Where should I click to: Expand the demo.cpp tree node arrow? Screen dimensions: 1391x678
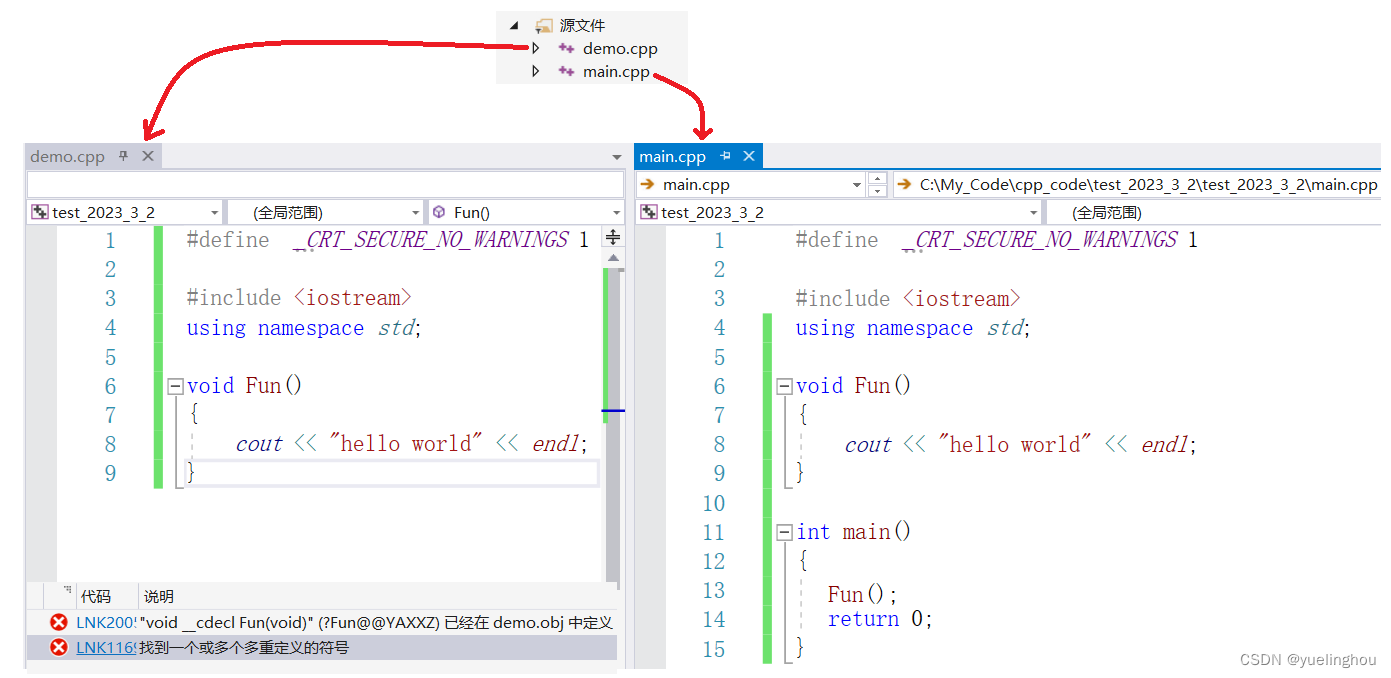536,48
